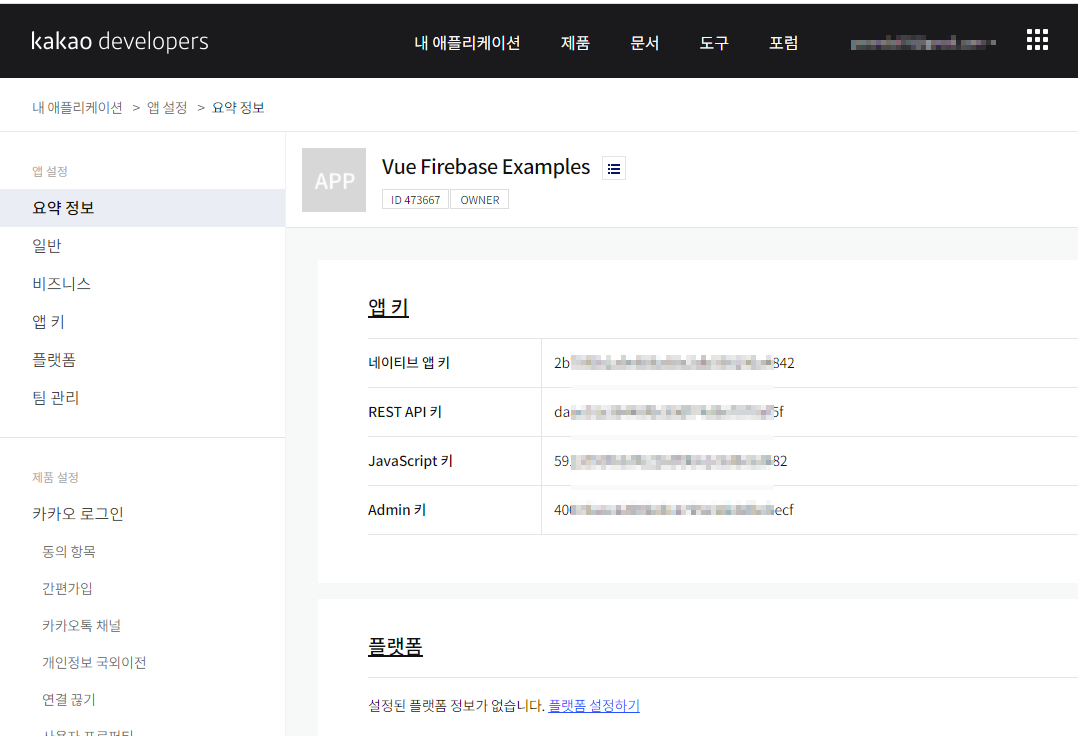Click the blurred account email in header

[x=923, y=43]
